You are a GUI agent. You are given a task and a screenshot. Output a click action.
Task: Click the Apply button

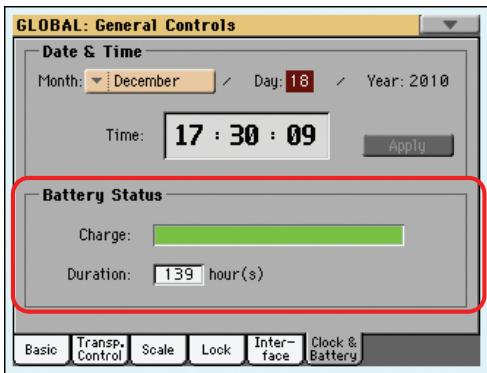tap(408, 146)
